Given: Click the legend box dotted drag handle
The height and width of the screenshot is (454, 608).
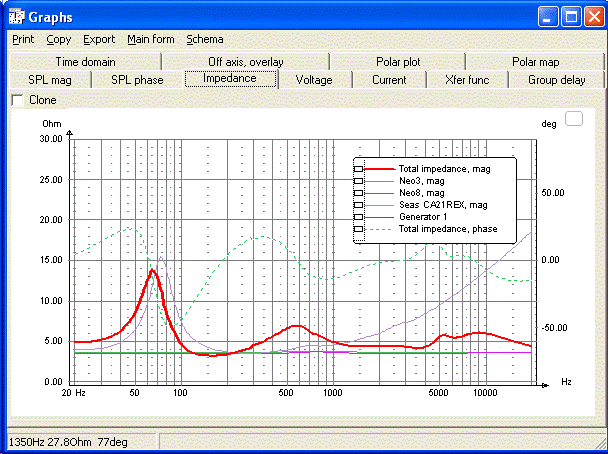Looking at the screenshot, I should pos(359,200).
